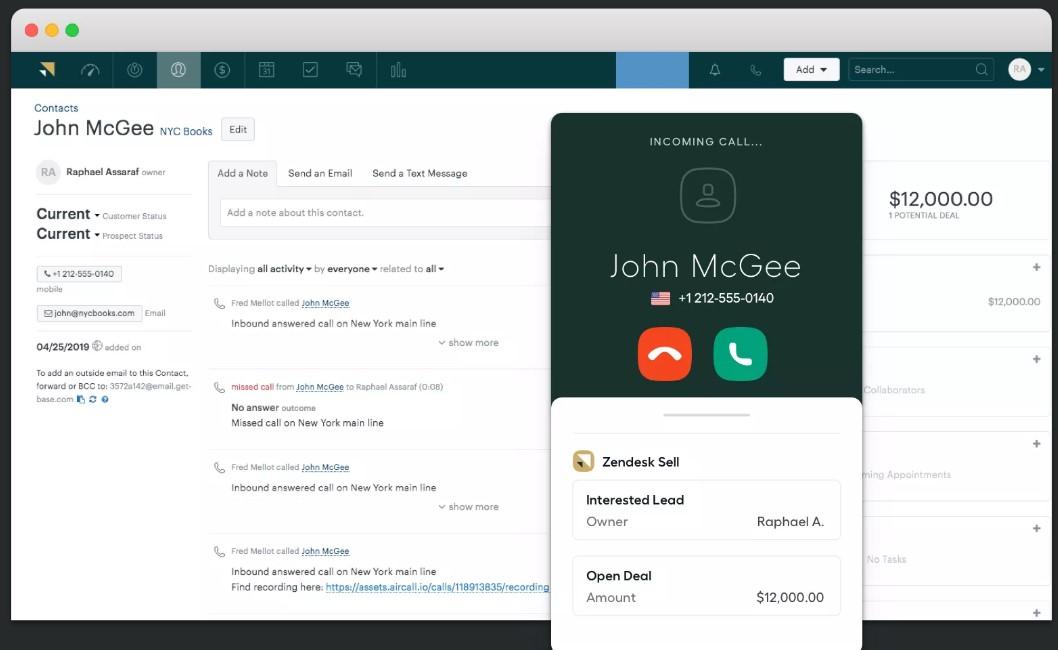This screenshot has height=650, width=1058.
Task: Open the user menu arrow beside avatar
Action: (1041, 70)
